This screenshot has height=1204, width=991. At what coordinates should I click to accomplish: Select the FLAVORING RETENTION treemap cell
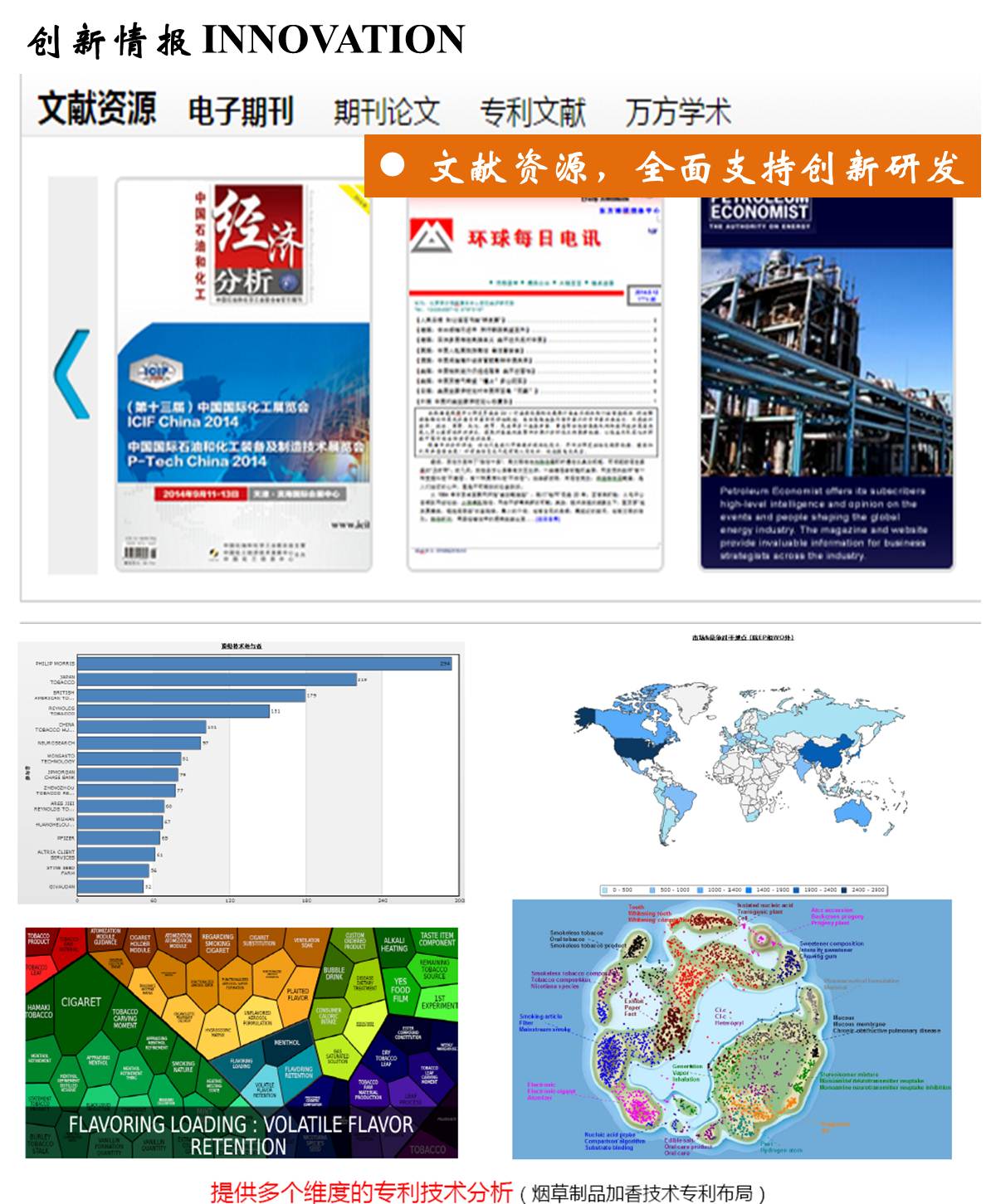click(299, 1072)
